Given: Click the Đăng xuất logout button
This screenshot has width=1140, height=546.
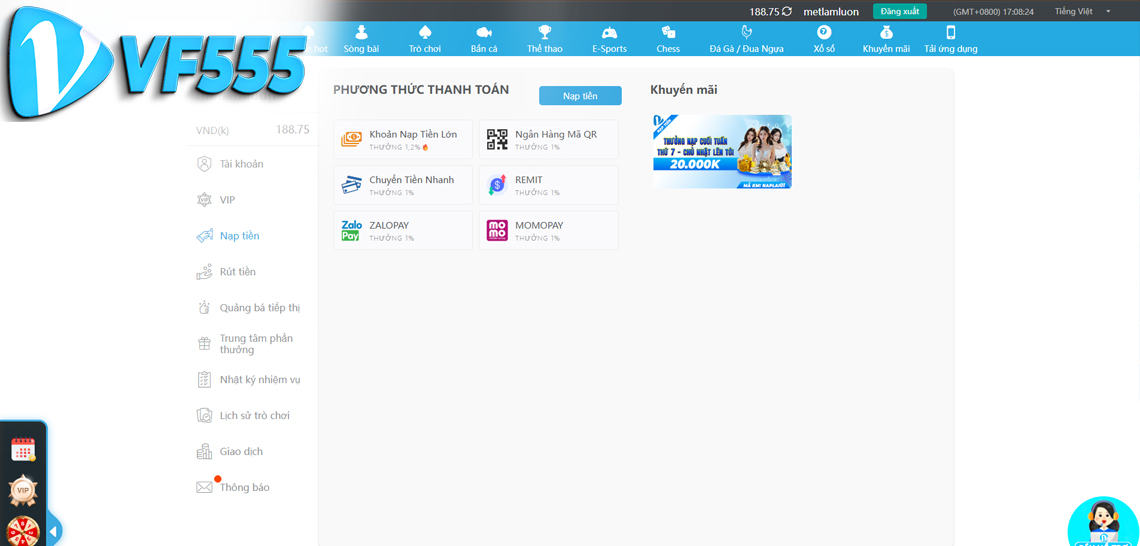Looking at the screenshot, I should (x=899, y=12).
